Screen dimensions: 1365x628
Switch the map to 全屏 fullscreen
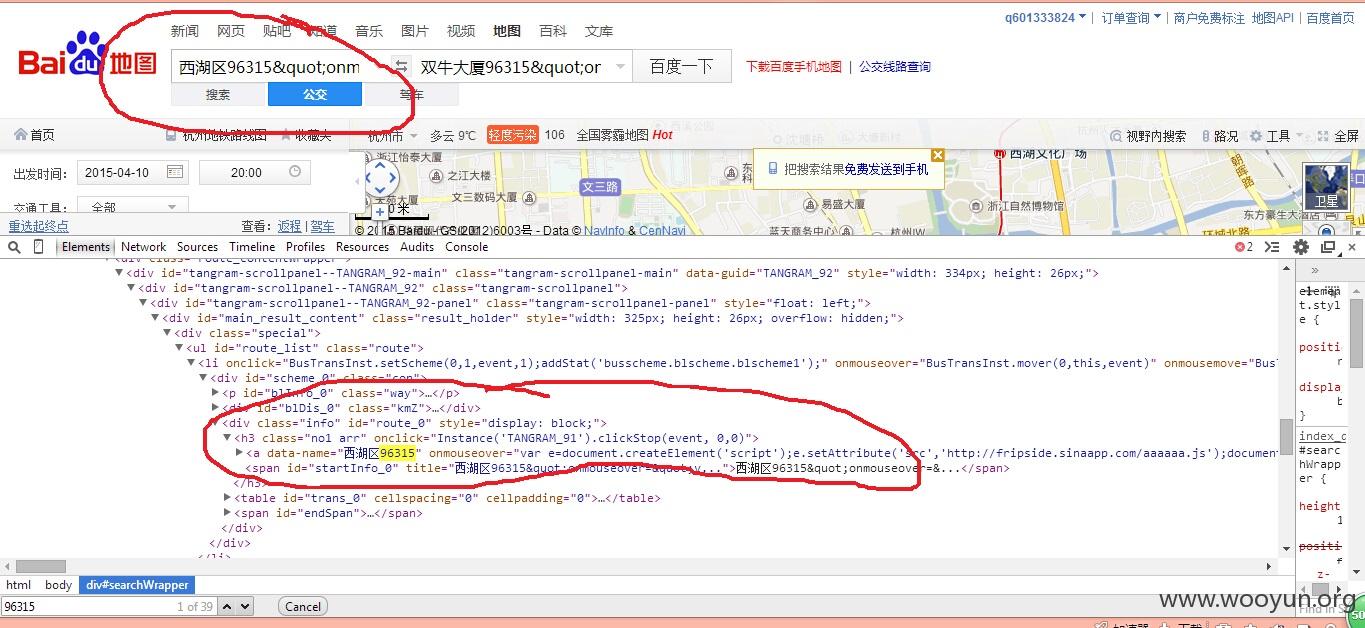pos(1338,136)
